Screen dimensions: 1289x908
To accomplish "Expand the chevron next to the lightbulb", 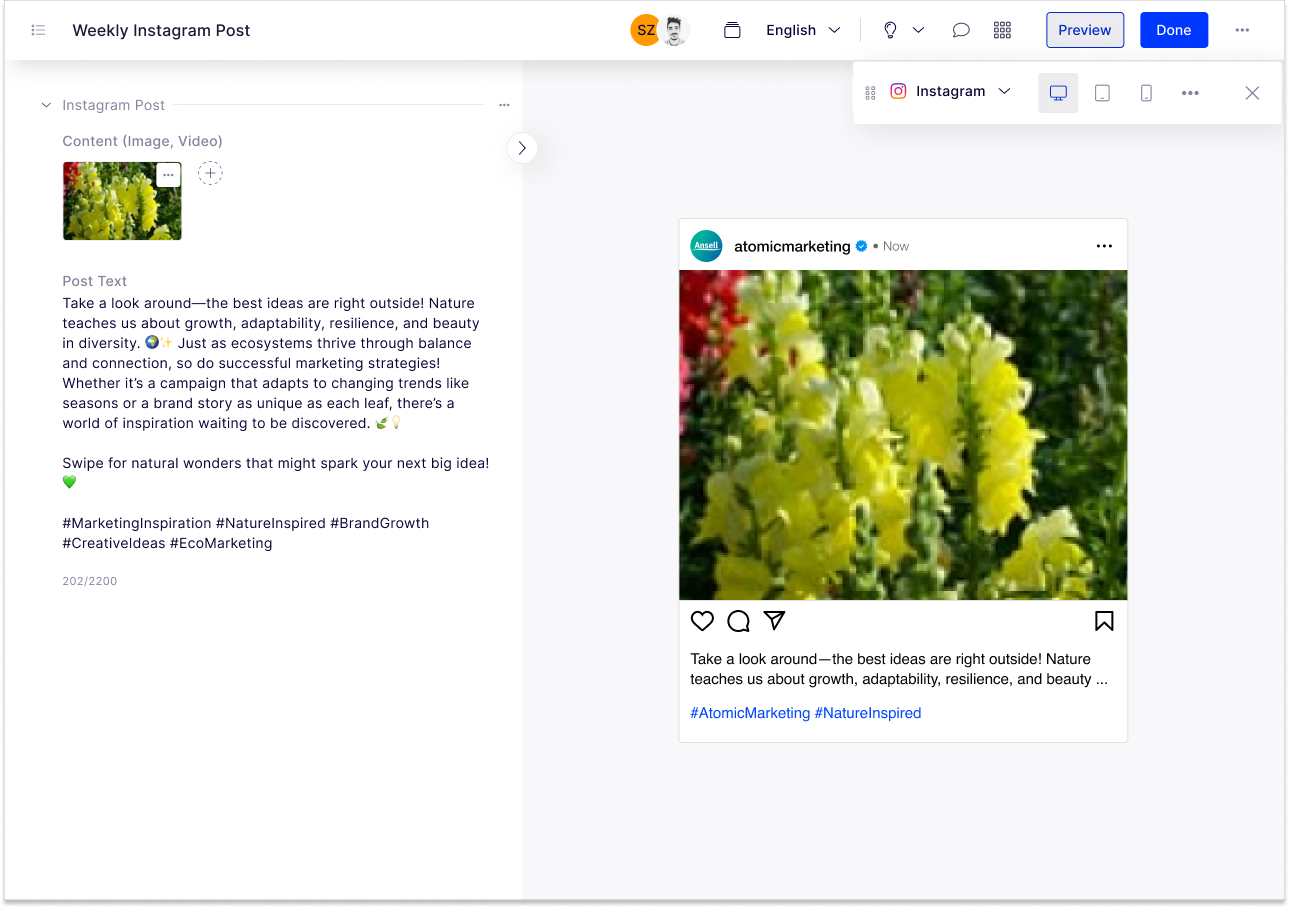I will 918,30.
